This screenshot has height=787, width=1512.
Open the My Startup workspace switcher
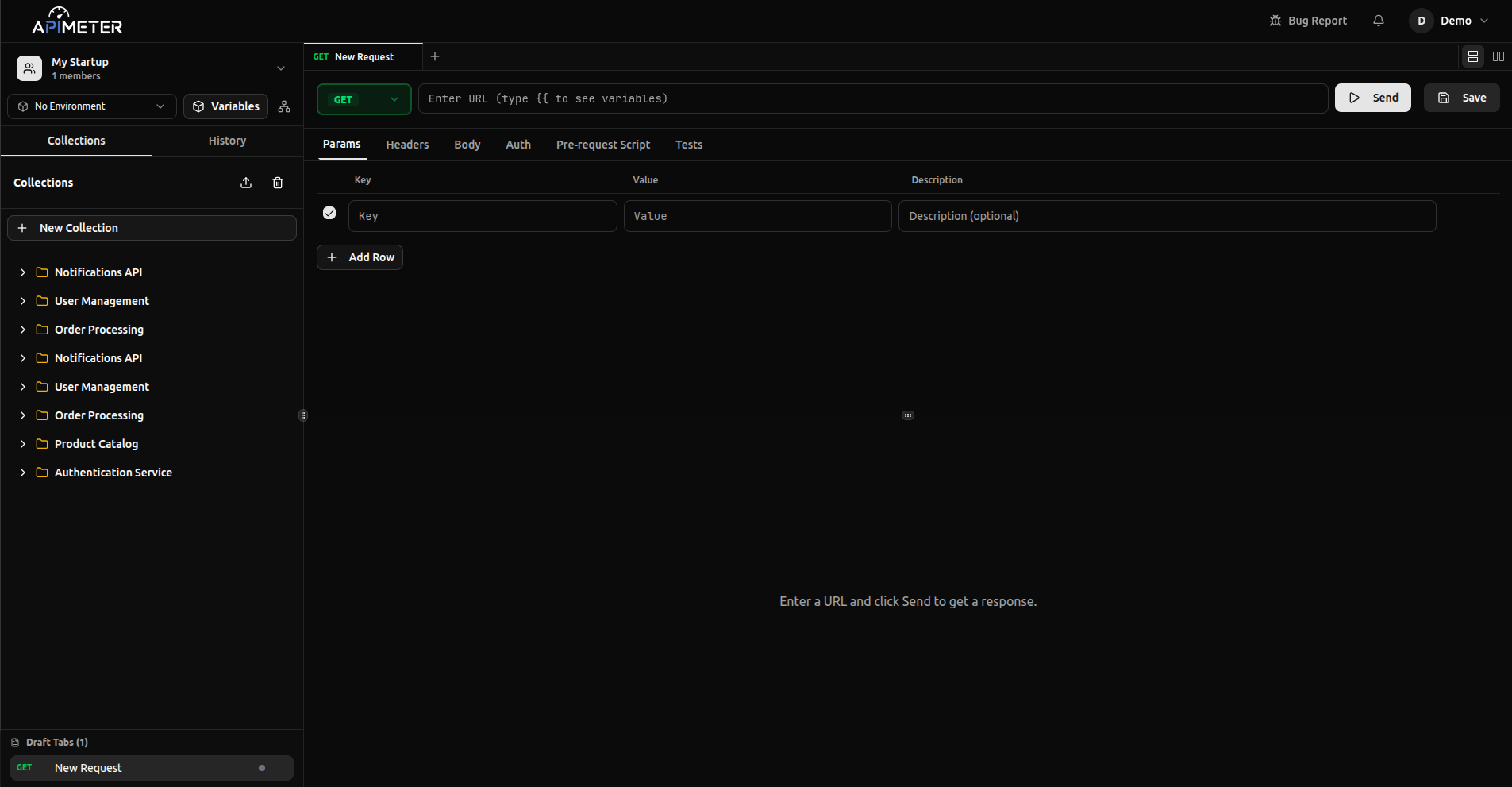coord(151,68)
